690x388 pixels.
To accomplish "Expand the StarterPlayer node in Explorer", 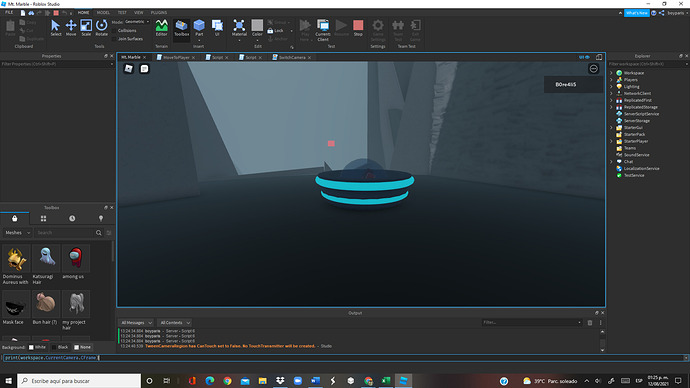I will [x=611, y=141].
